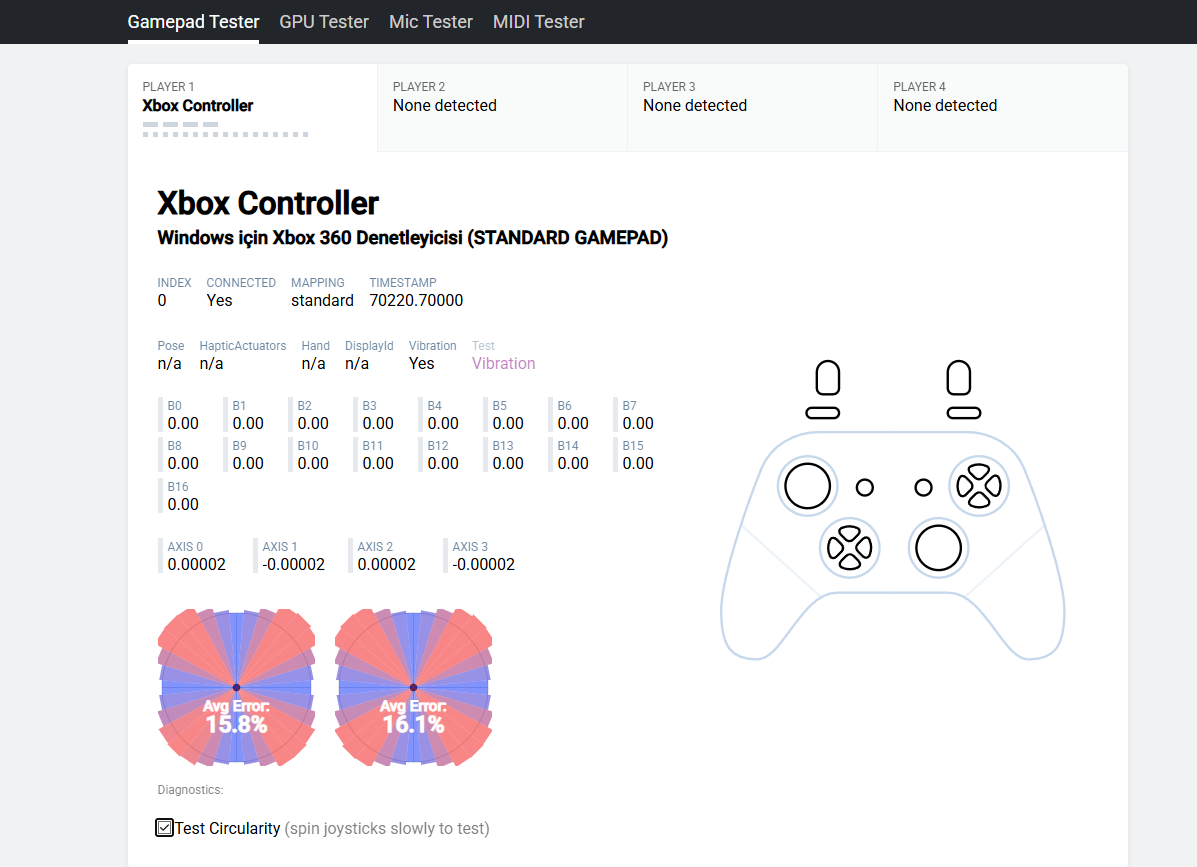Select Player 1 Xbox Controller tab
The width and height of the screenshot is (1197, 867).
pos(253,108)
